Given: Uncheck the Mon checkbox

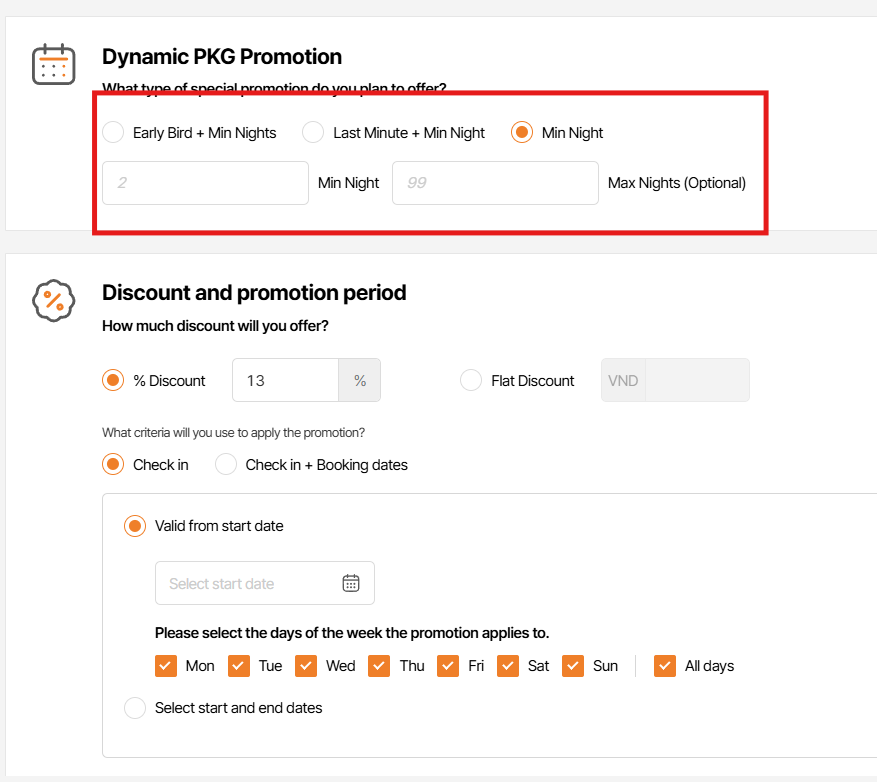Looking at the screenshot, I should [x=166, y=666].
